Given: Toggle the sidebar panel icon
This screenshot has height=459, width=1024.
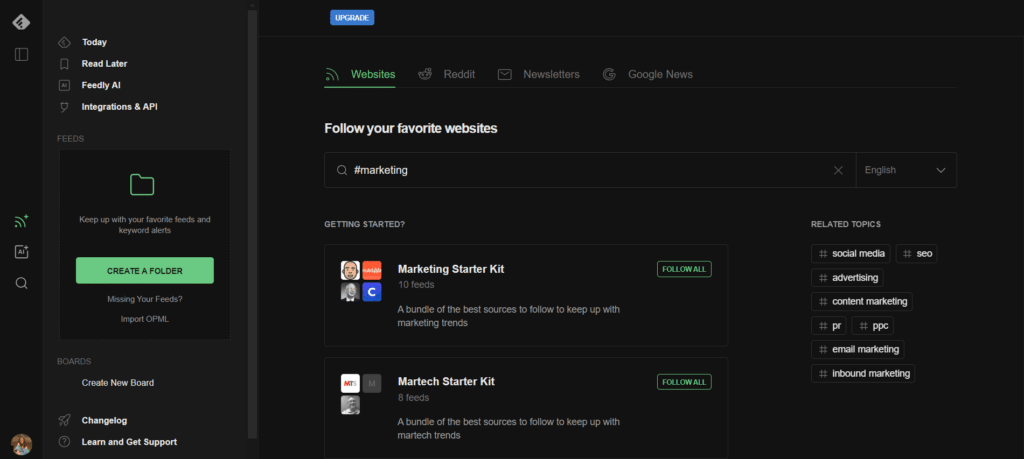Looking at the screenshot, I should pyautogui.click(x=22, y=54).
